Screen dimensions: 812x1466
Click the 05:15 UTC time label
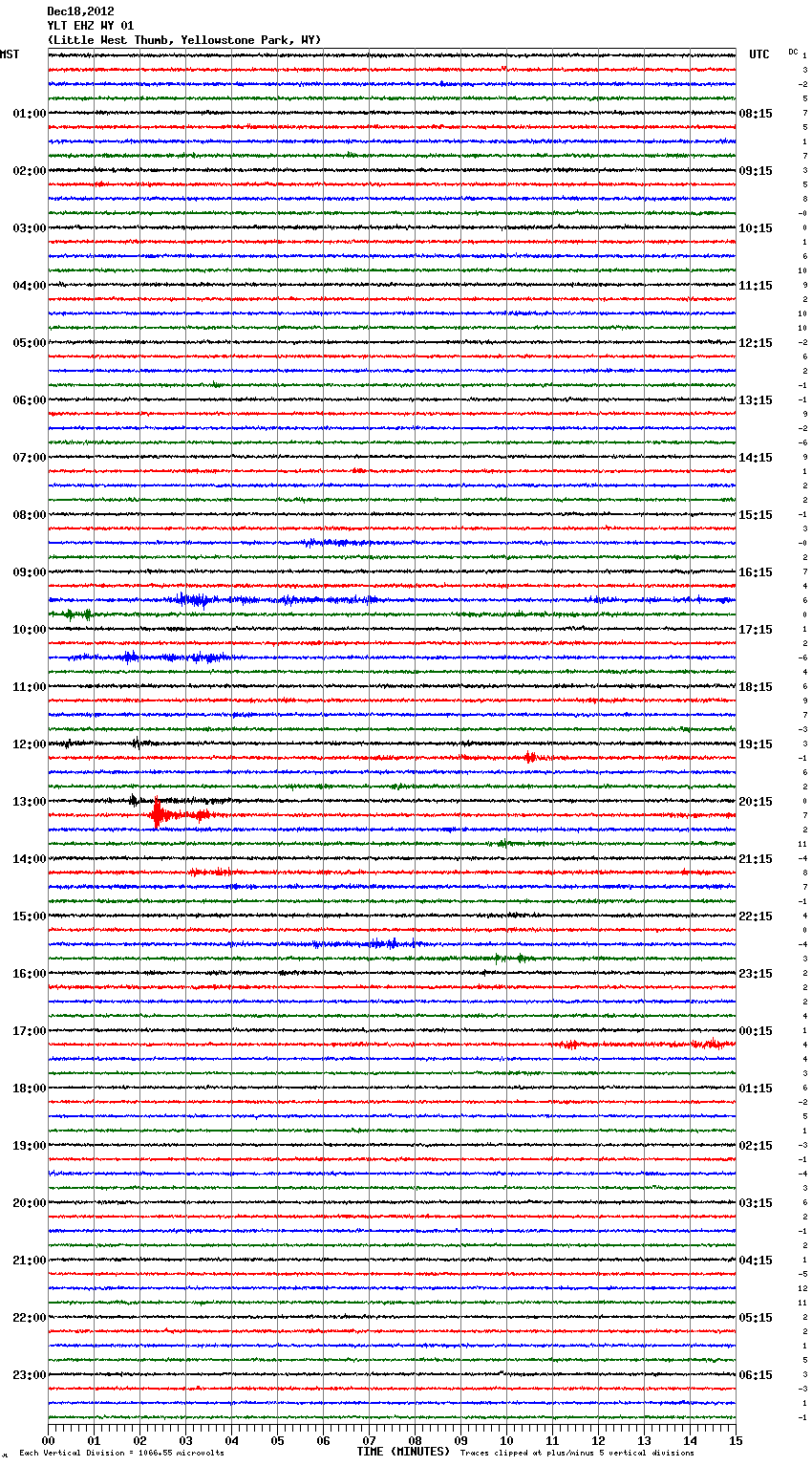[756, 1318]
